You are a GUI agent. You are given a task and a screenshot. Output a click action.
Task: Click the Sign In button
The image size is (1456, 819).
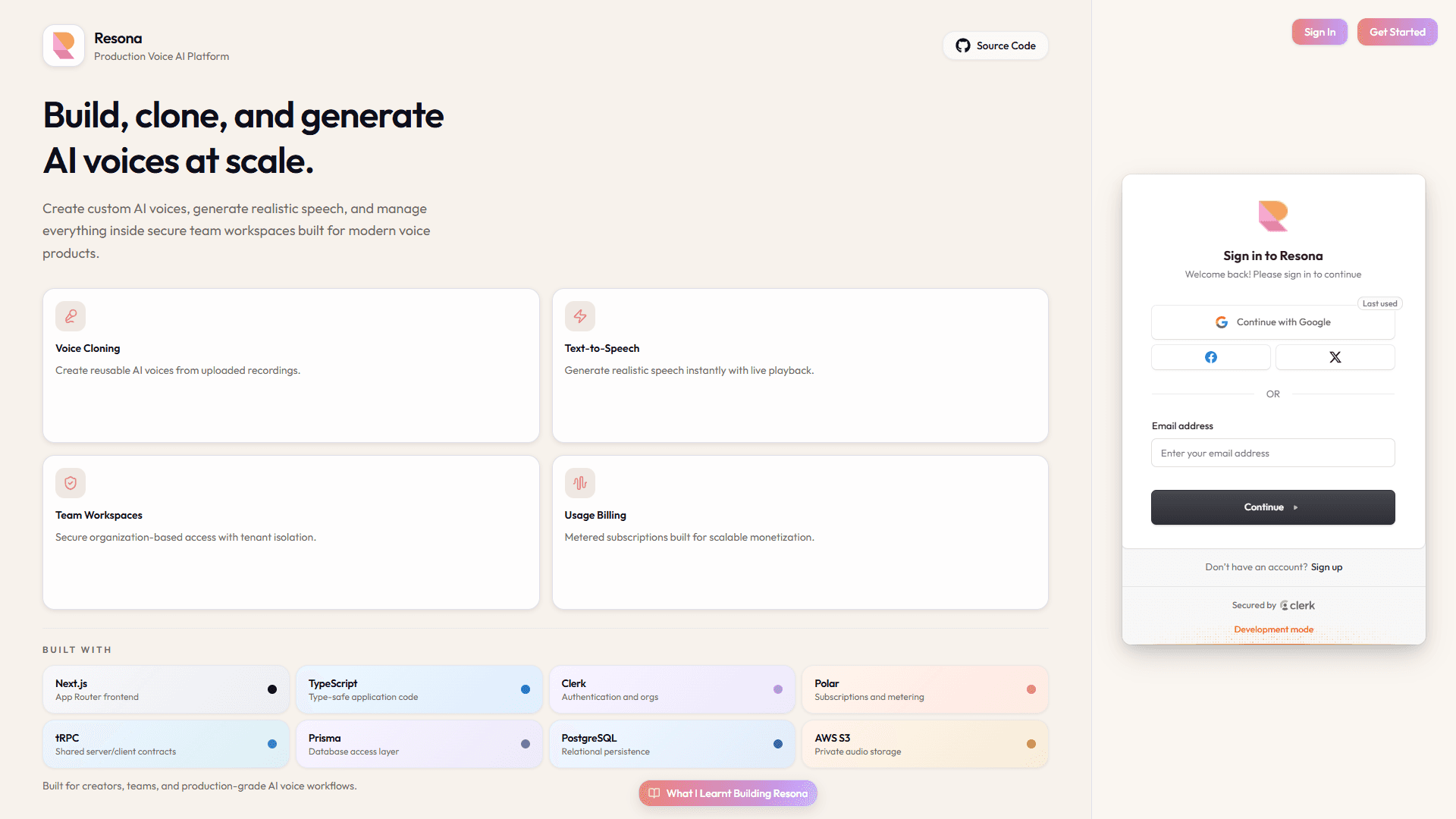(x=1319, y=32)
